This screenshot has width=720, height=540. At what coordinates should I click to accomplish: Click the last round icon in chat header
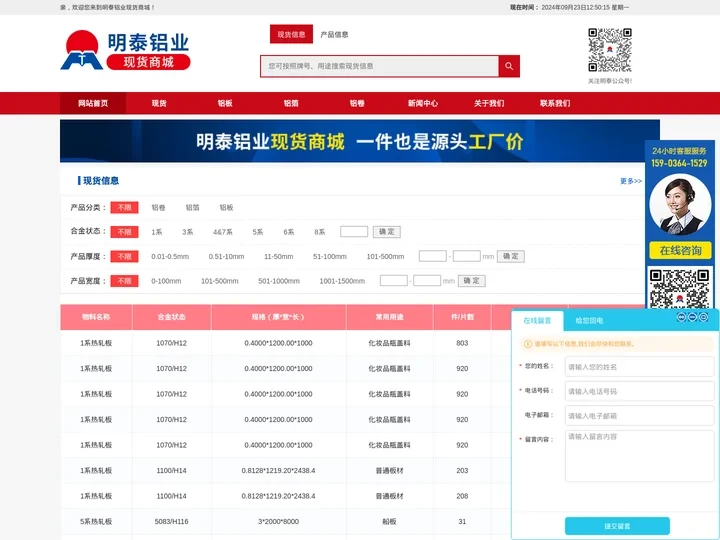703,317
